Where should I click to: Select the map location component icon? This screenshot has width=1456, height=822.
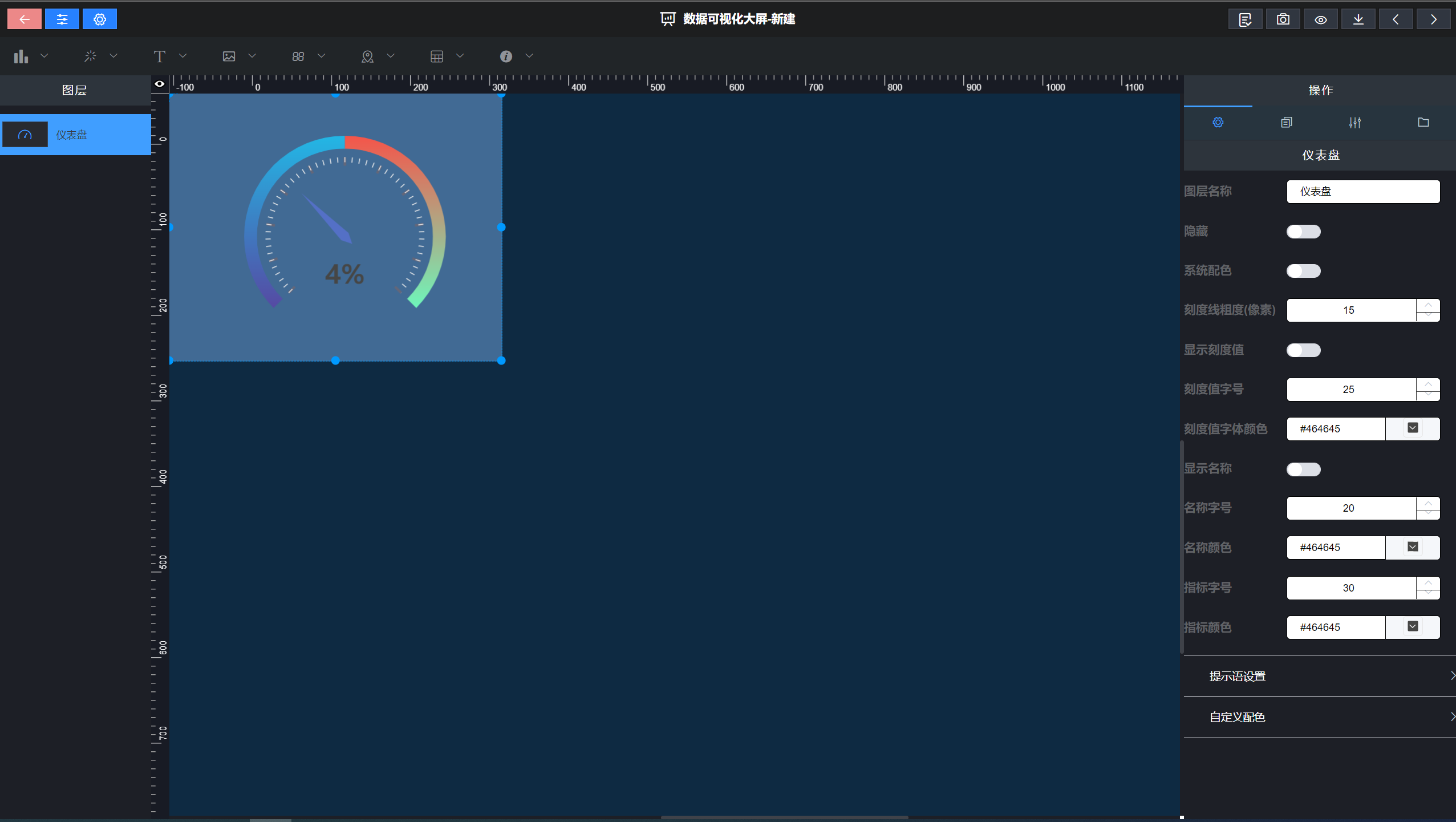click(367, 56)
